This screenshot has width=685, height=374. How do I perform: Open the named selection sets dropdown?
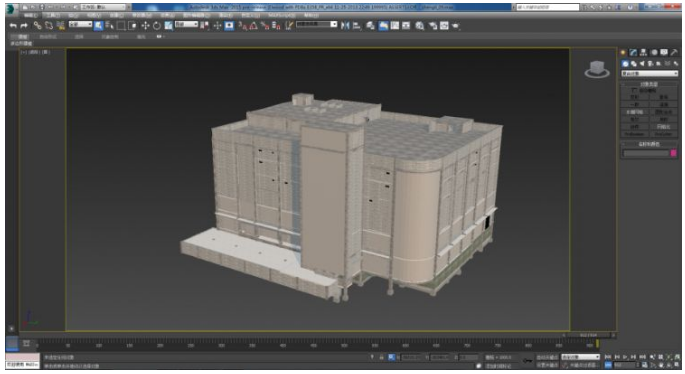317,24
